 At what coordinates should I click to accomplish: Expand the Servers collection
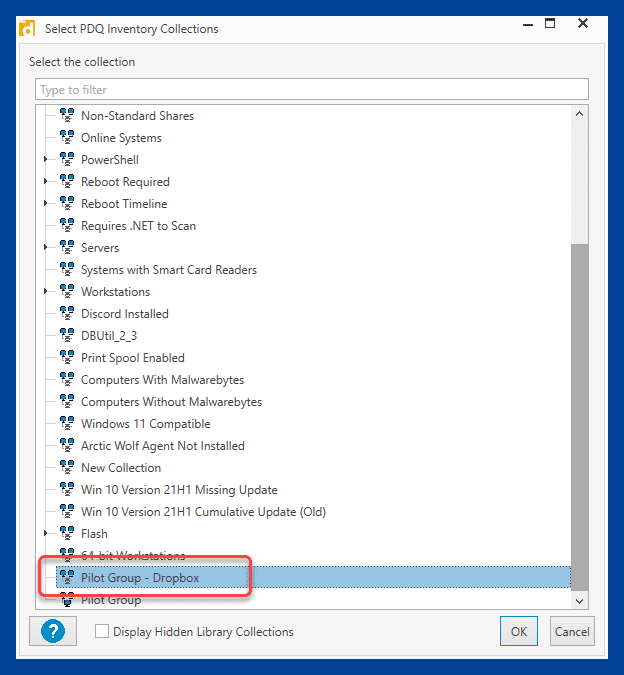pos(46,247)
